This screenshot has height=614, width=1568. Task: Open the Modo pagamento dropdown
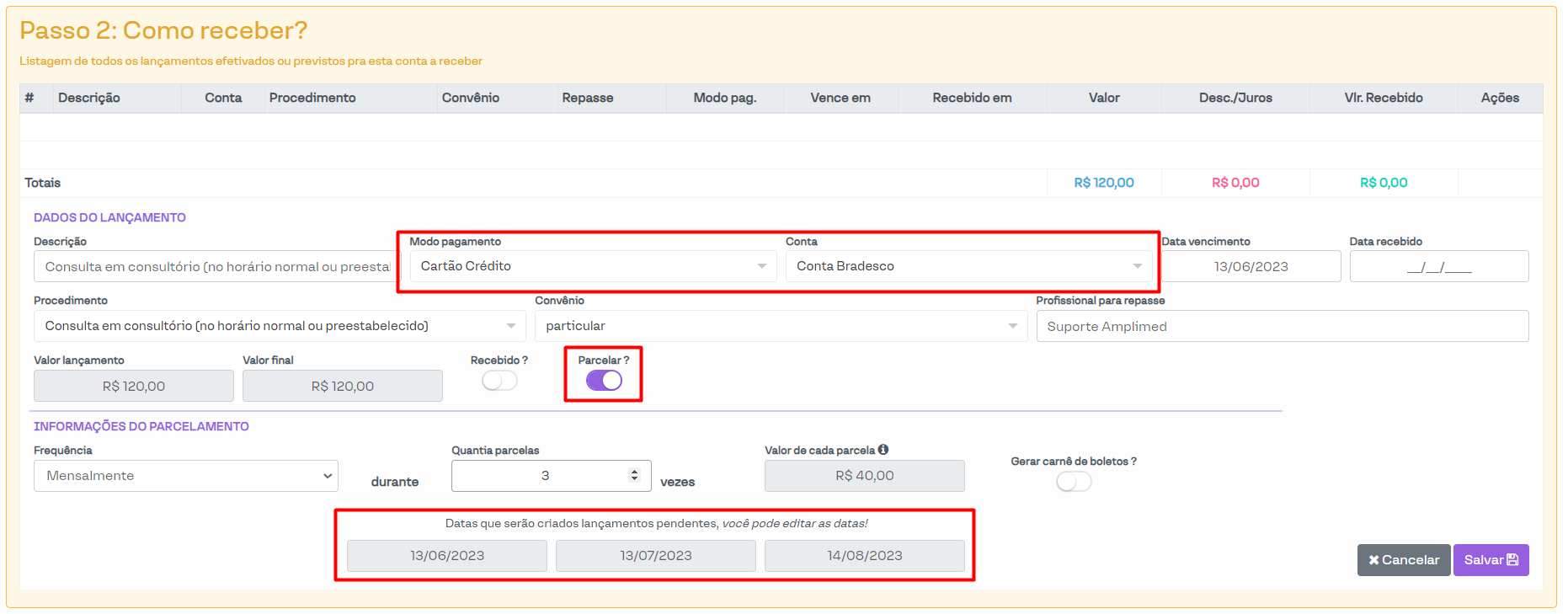coord(592,266)
